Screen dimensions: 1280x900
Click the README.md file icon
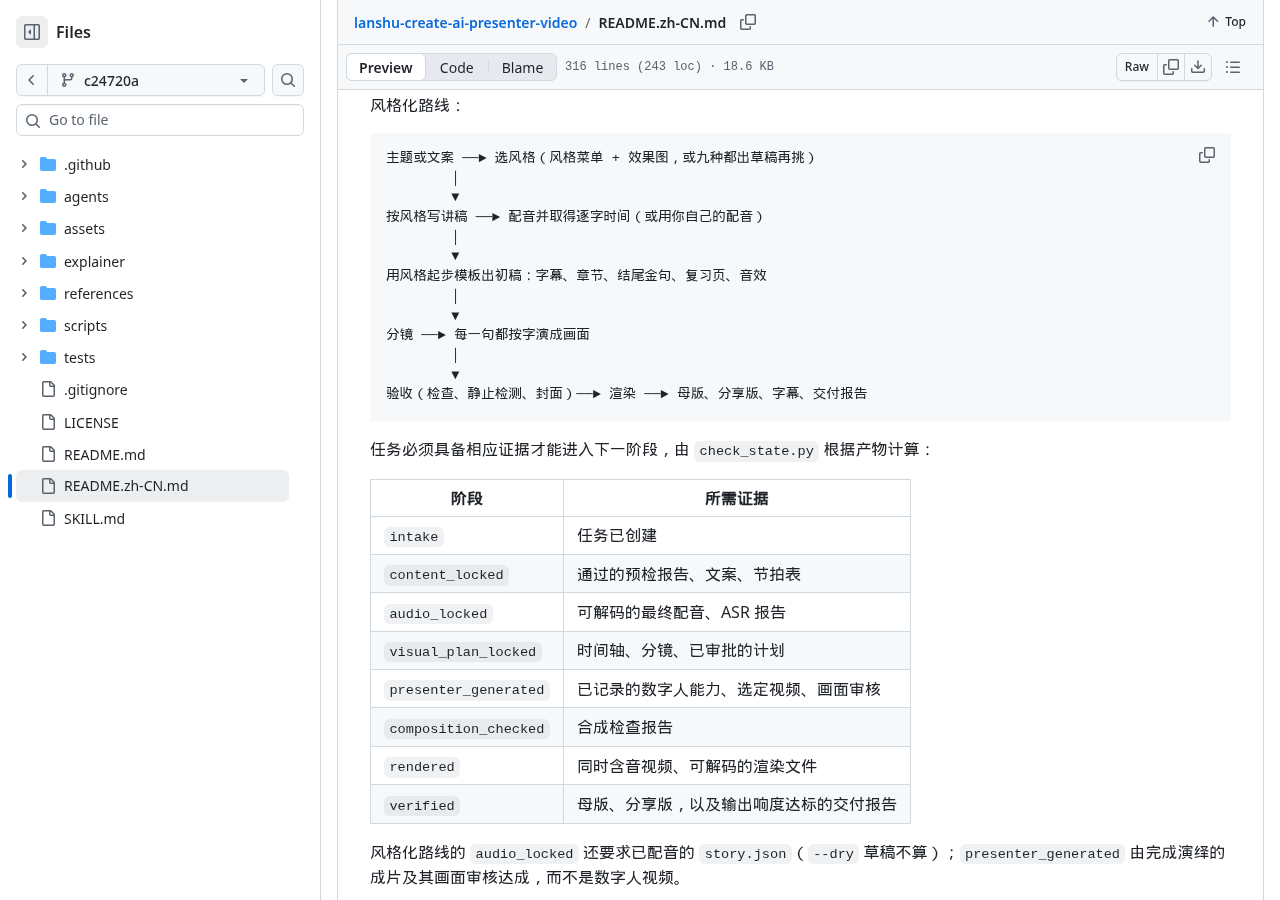pos(48,454)
